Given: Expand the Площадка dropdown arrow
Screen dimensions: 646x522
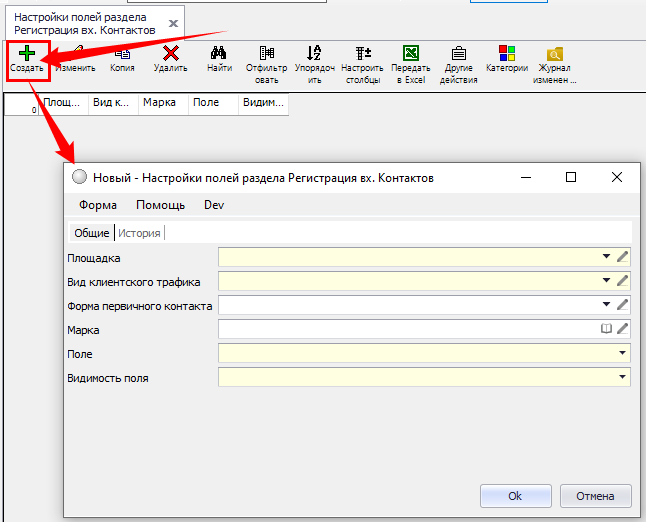Looking at the screenshot, I should click(606, 257).
